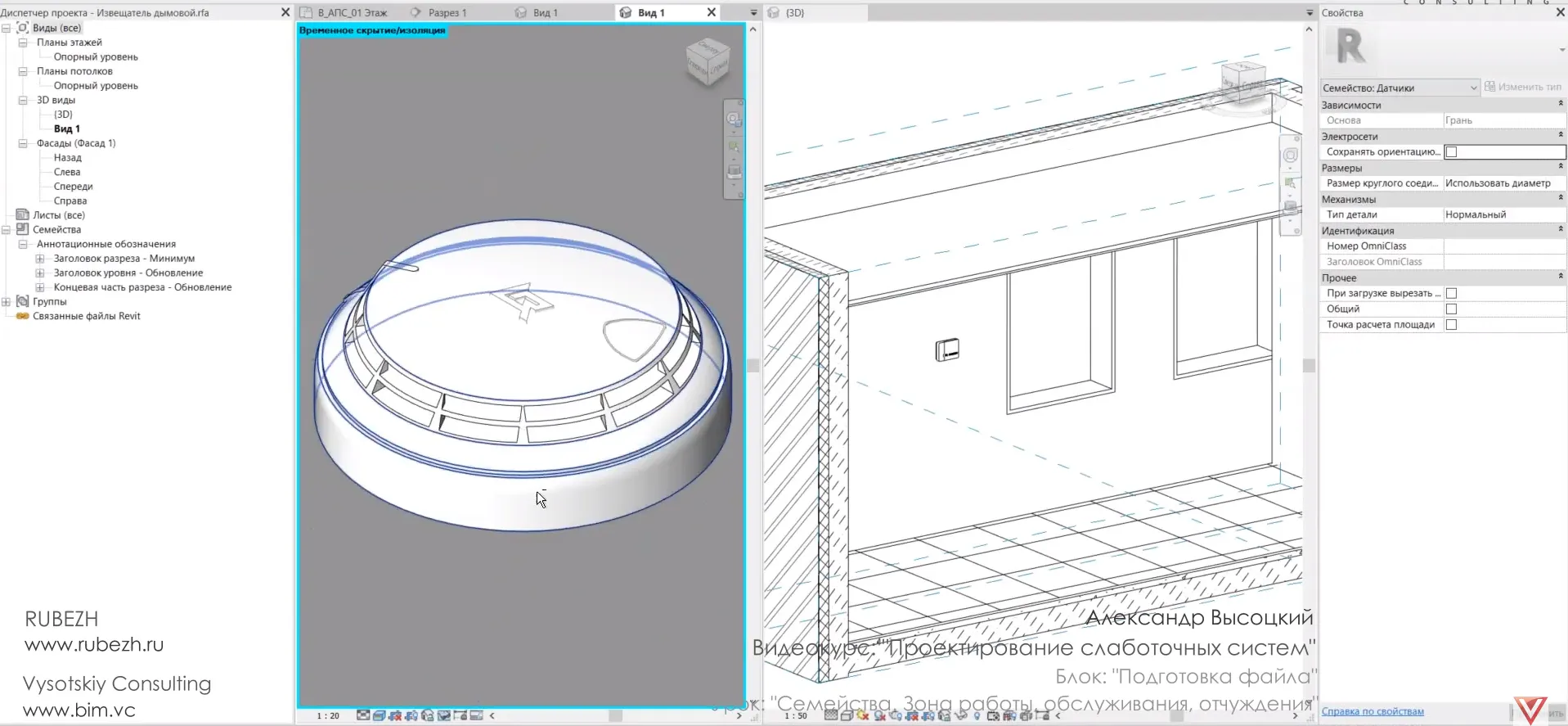The height and width of the screenshot is (726, 1568).
Task: Tick the При загрузке вырезать checkbox
Action: 1451,293
